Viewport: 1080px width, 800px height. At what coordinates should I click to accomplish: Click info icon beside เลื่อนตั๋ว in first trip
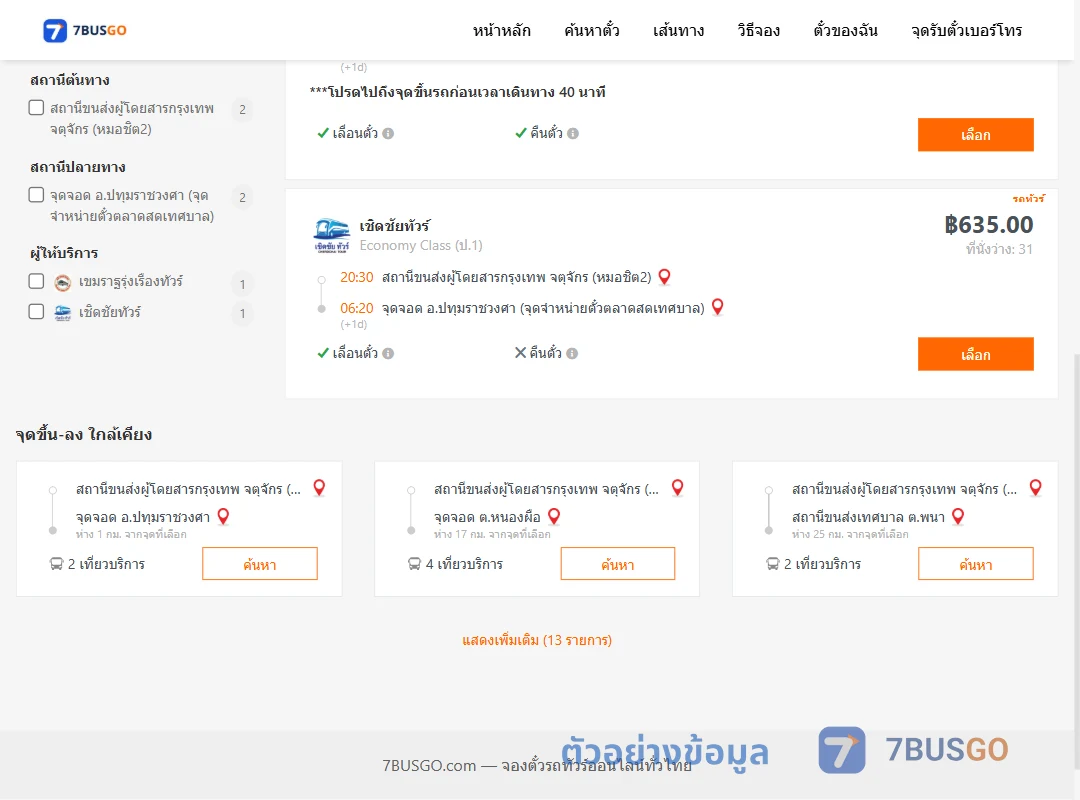tap(388, 134)
